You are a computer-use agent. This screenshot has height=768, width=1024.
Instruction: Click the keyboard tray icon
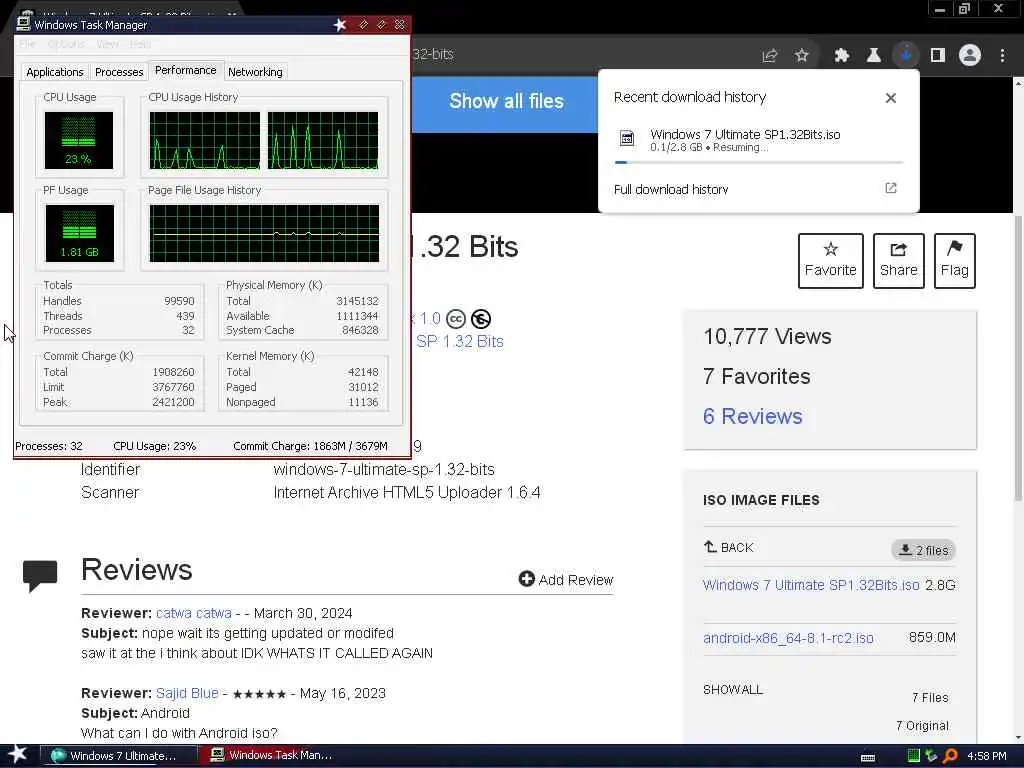click(x=868, y=758)
